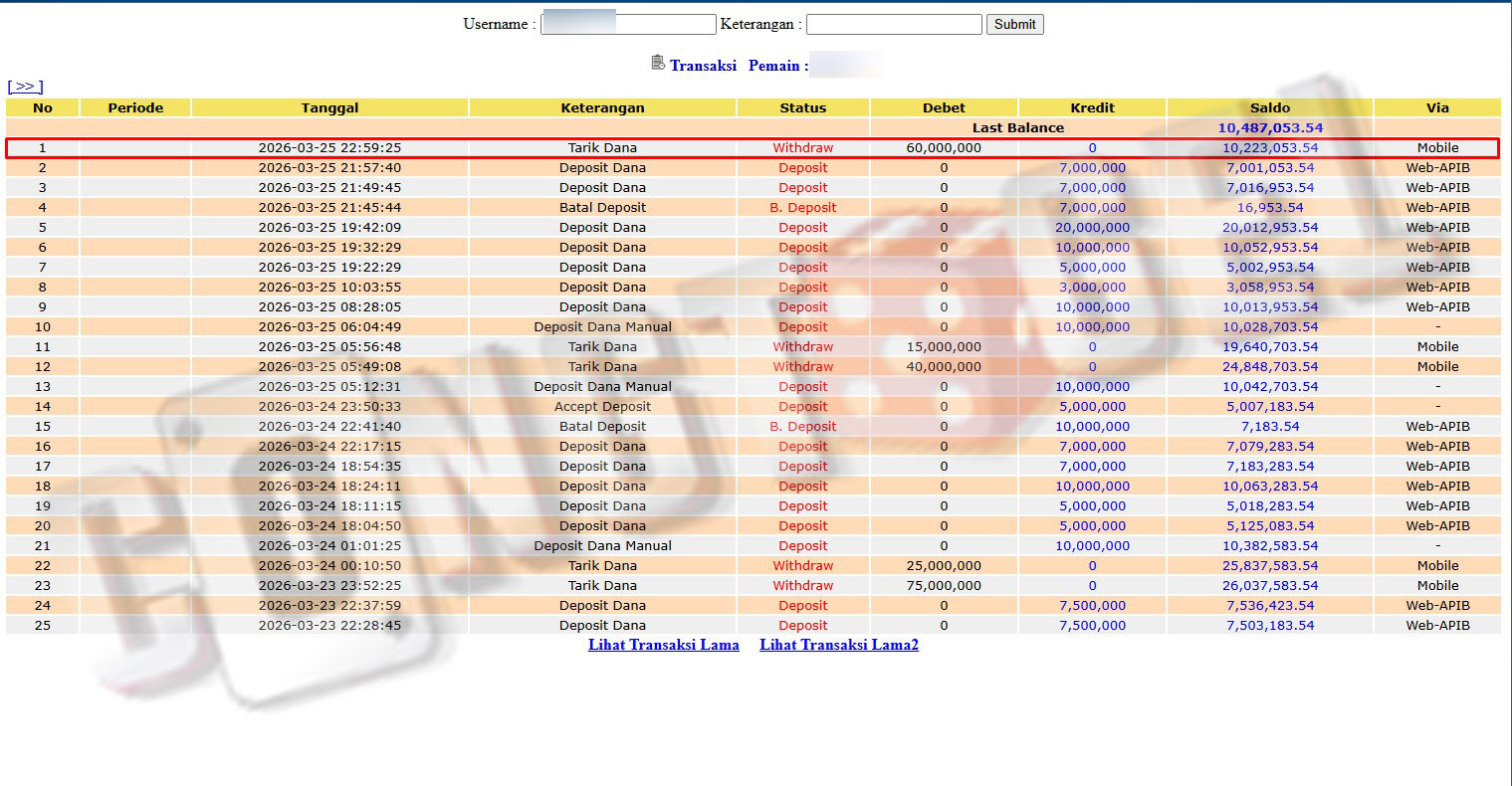Click the [ >> ] next page link
Screen dimensions: 1512x786
[26, 87]
